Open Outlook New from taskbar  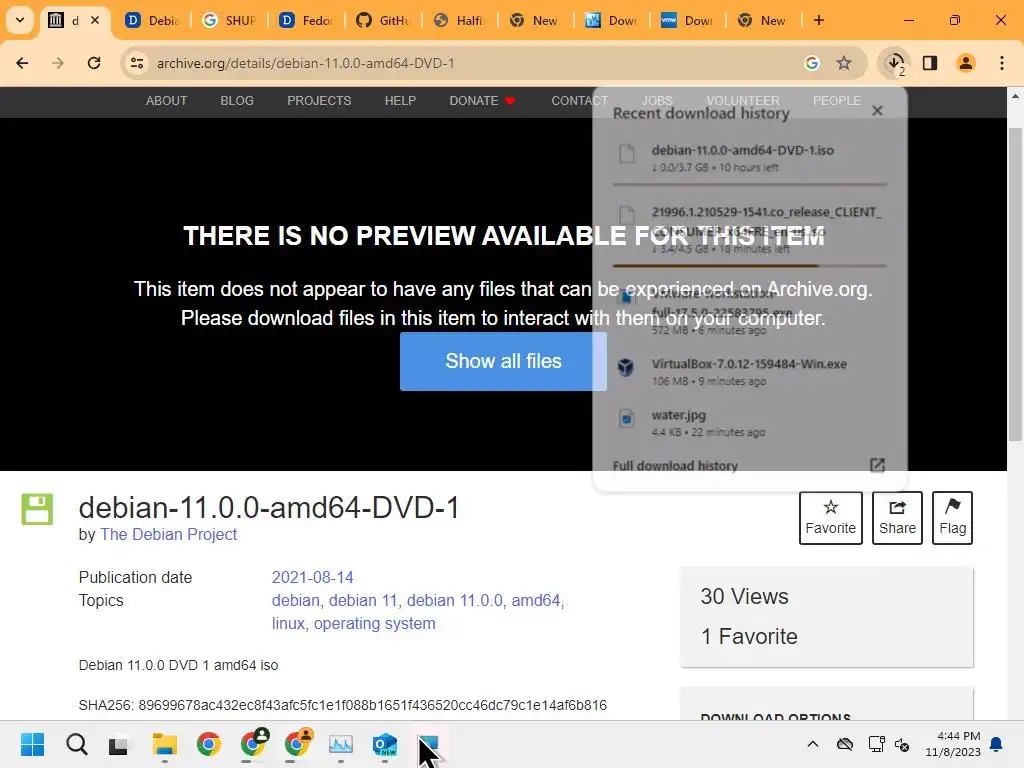(385, 744)
